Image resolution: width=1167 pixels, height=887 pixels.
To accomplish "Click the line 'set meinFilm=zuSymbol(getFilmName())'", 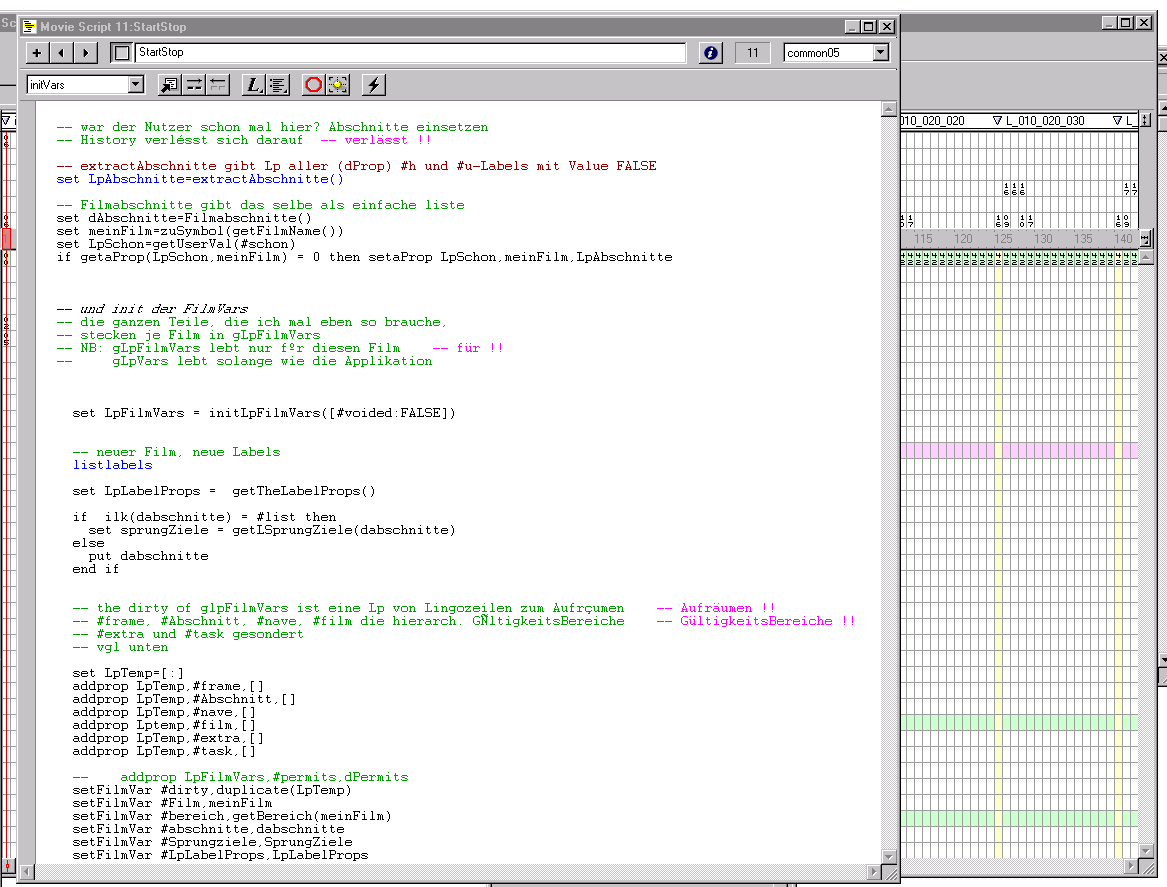I will pos(200,231).
